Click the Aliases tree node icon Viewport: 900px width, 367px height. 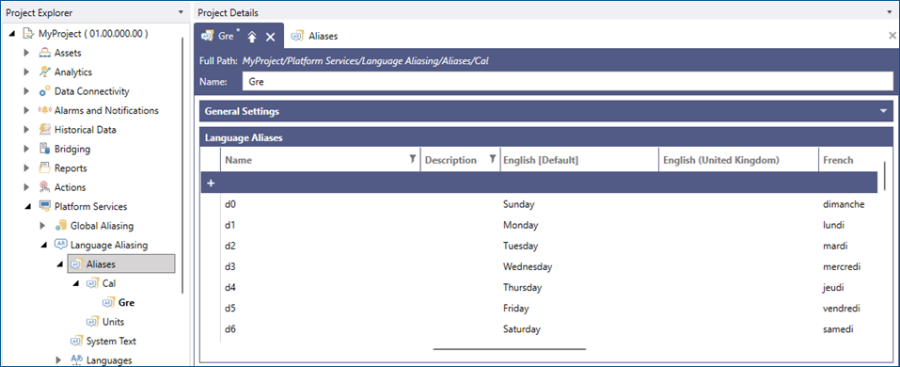tap(76, 264)
